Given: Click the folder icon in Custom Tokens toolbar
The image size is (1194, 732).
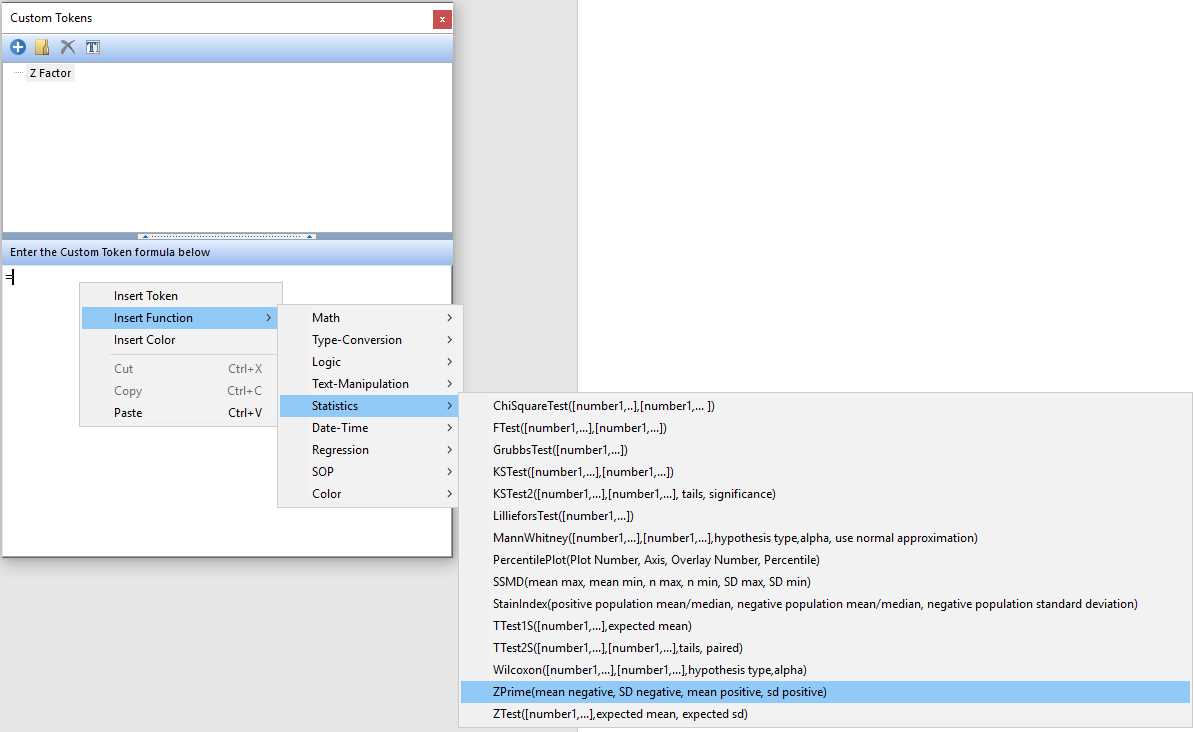Looking at the screenshot, I should (43, 47).
